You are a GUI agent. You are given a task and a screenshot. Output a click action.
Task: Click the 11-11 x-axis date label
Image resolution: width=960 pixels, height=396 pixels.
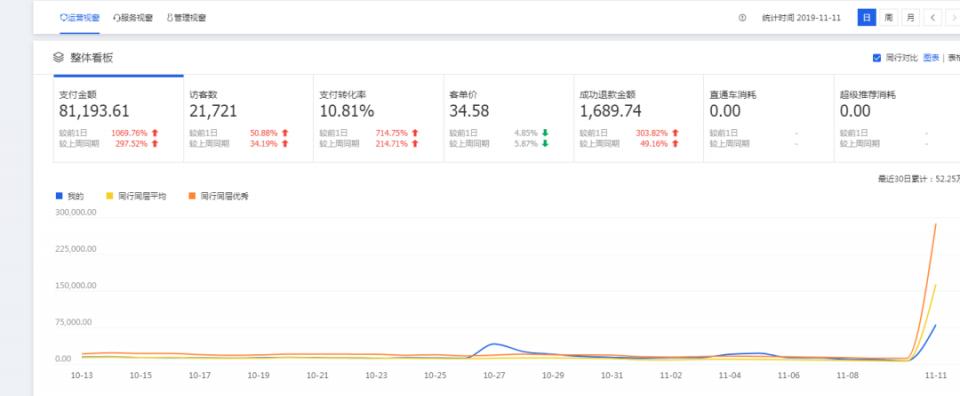pyautogui.click(x=935, y=375)
